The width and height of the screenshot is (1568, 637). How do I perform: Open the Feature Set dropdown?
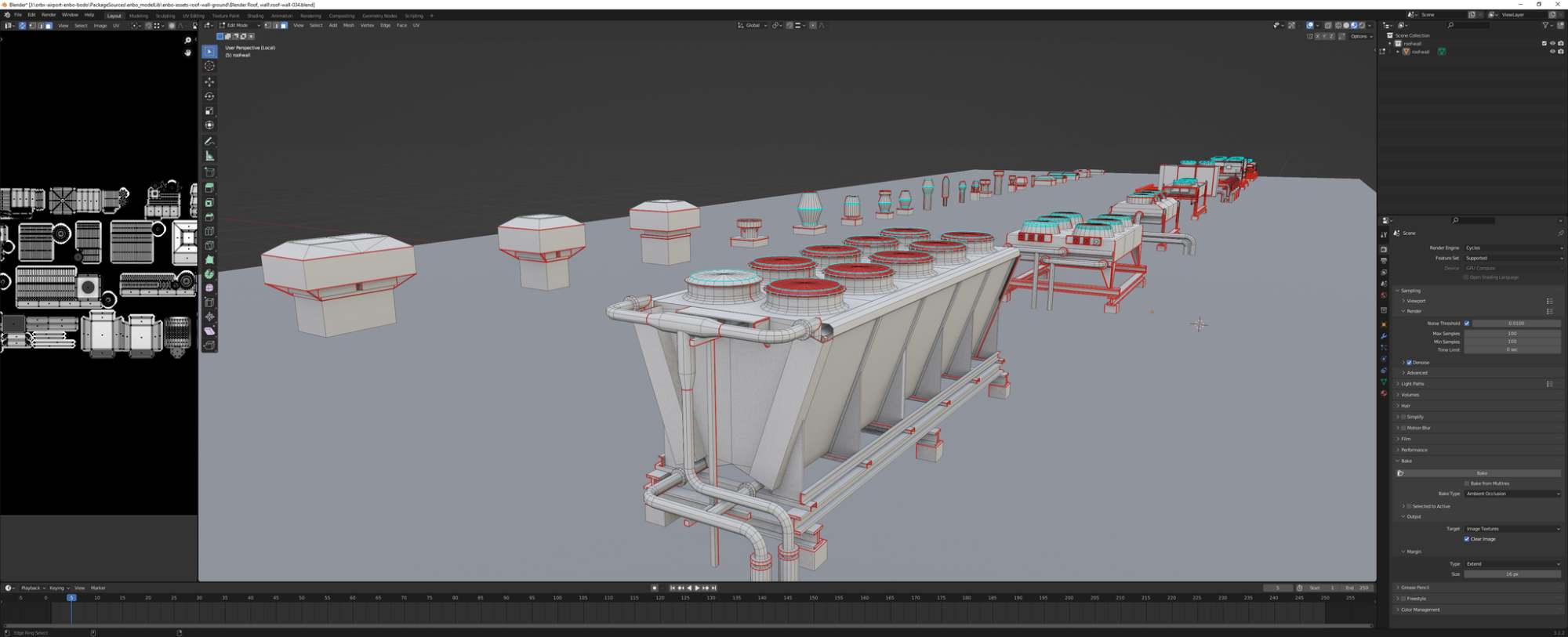(x=1513, y=258)
